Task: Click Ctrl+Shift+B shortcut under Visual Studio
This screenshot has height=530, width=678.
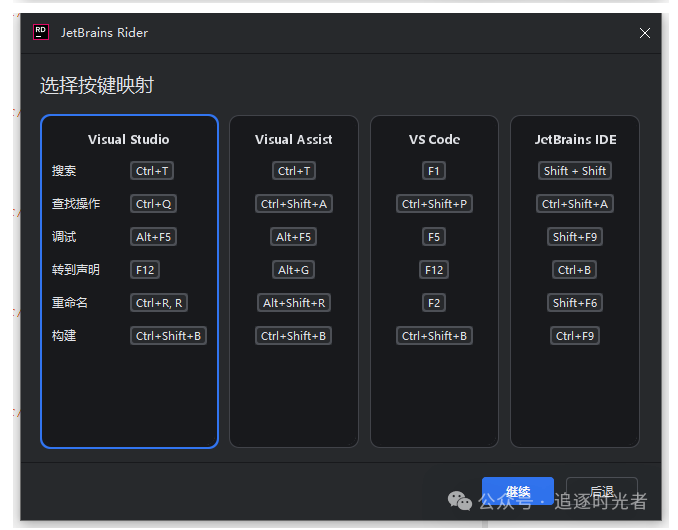Action: 168,336
